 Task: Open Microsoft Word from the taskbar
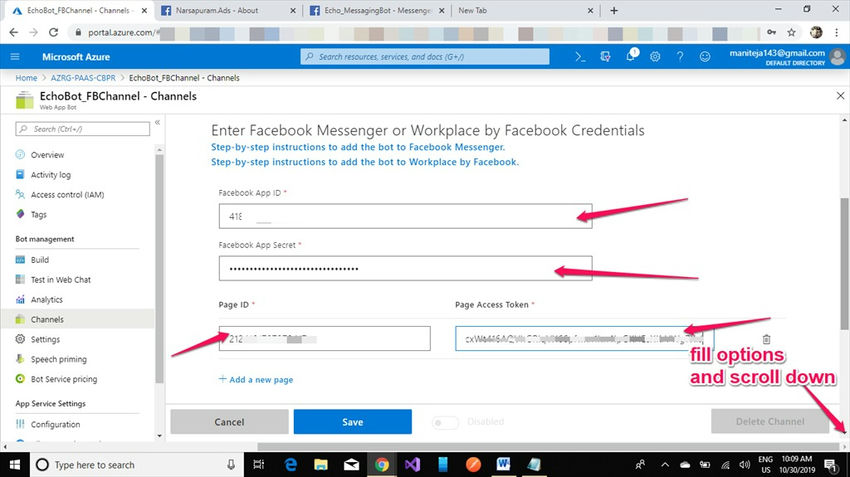tap(503, 465)
